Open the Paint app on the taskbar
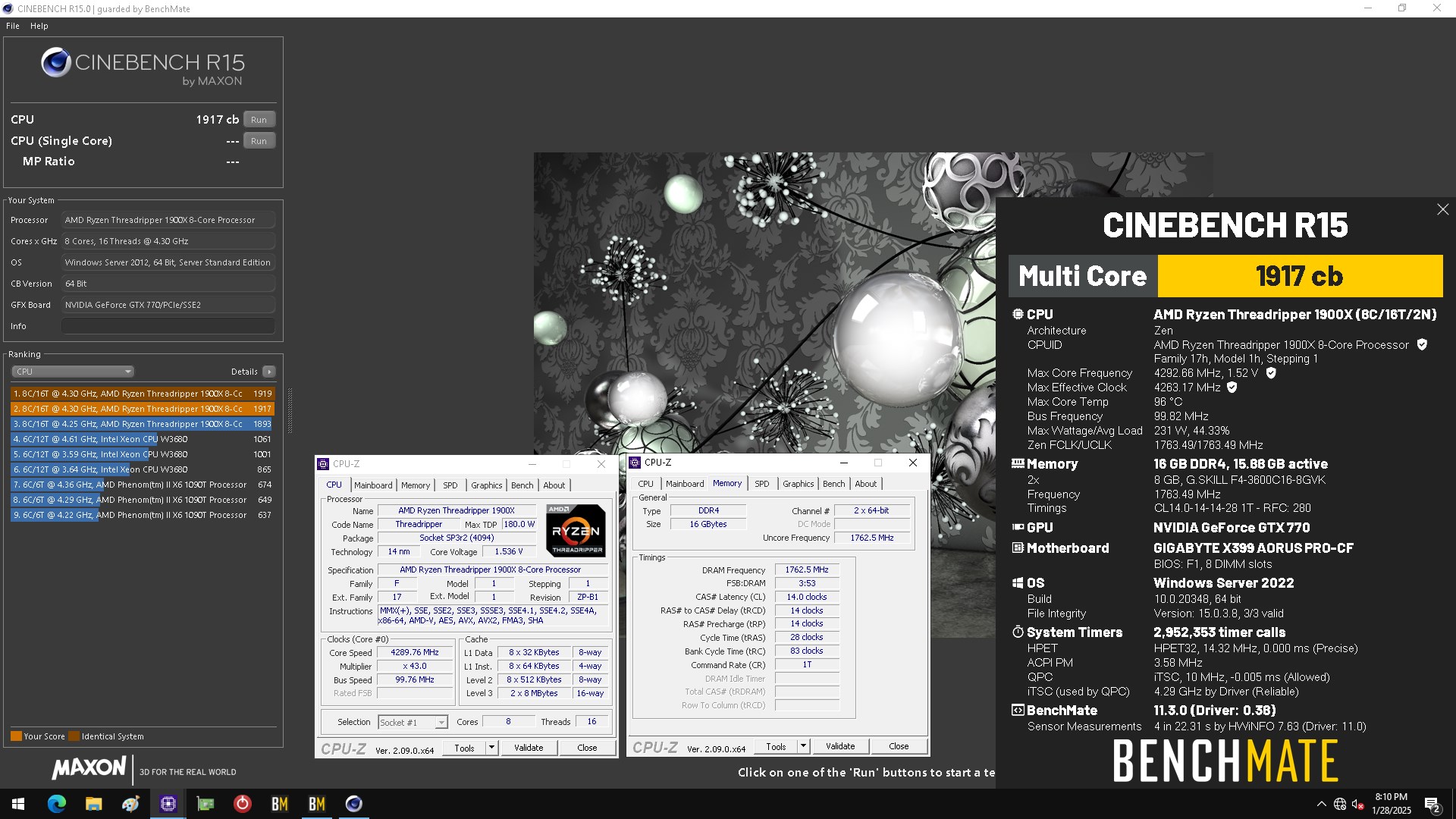The image size is (1456, 819). tap(130, 804)
